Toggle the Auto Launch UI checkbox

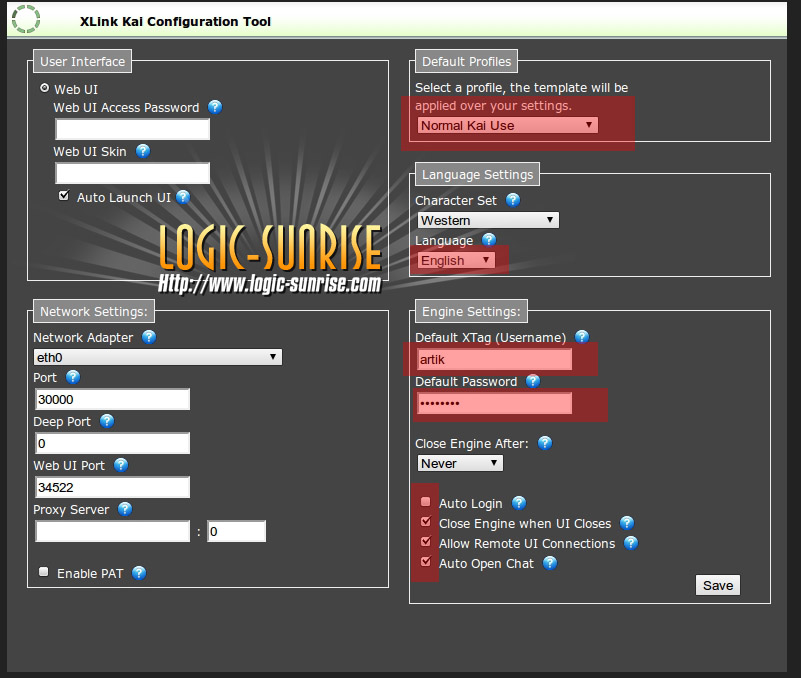pyautogui.click(x=64, y=196)
